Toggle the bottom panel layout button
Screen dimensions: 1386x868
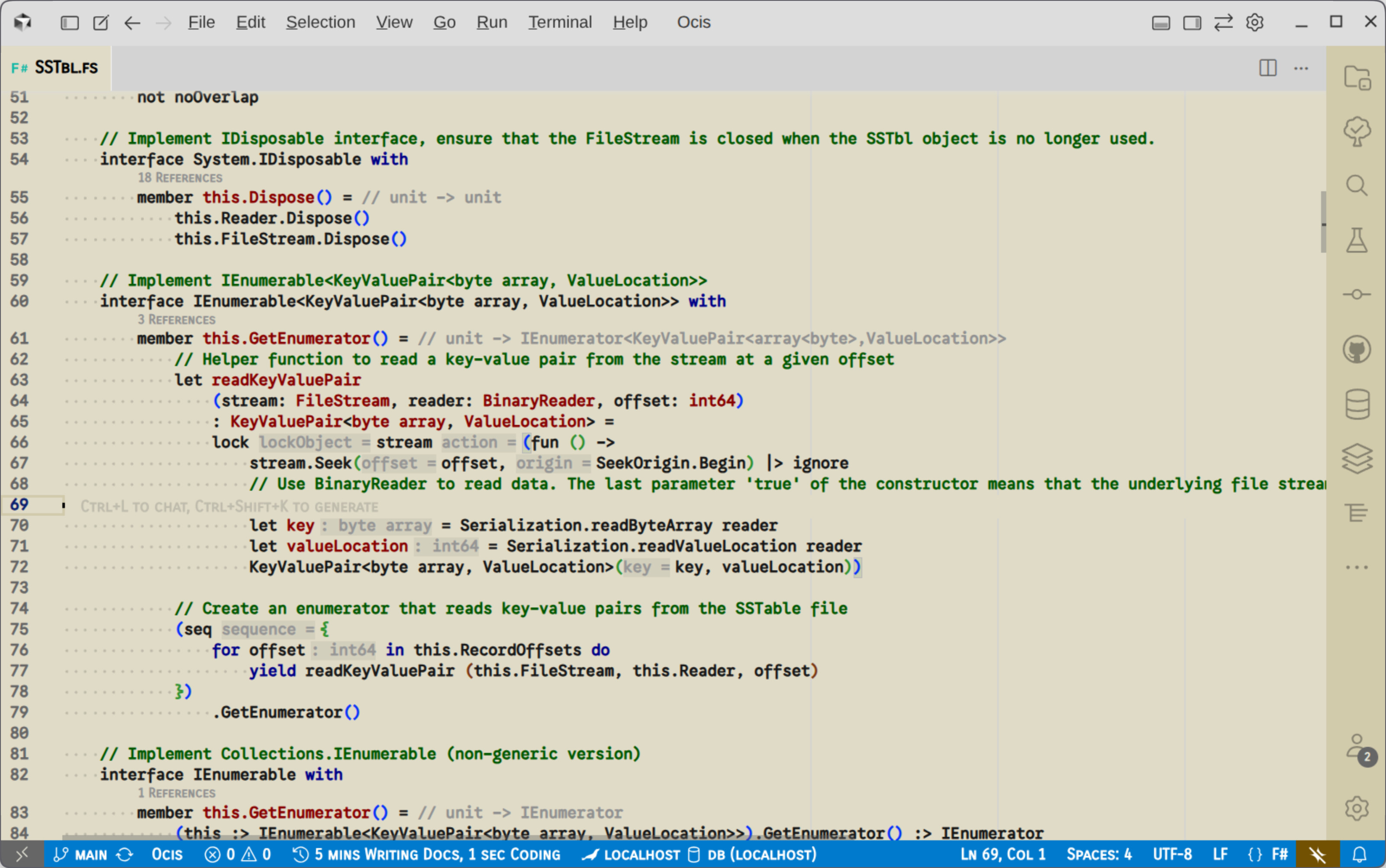pos(1160,23)
